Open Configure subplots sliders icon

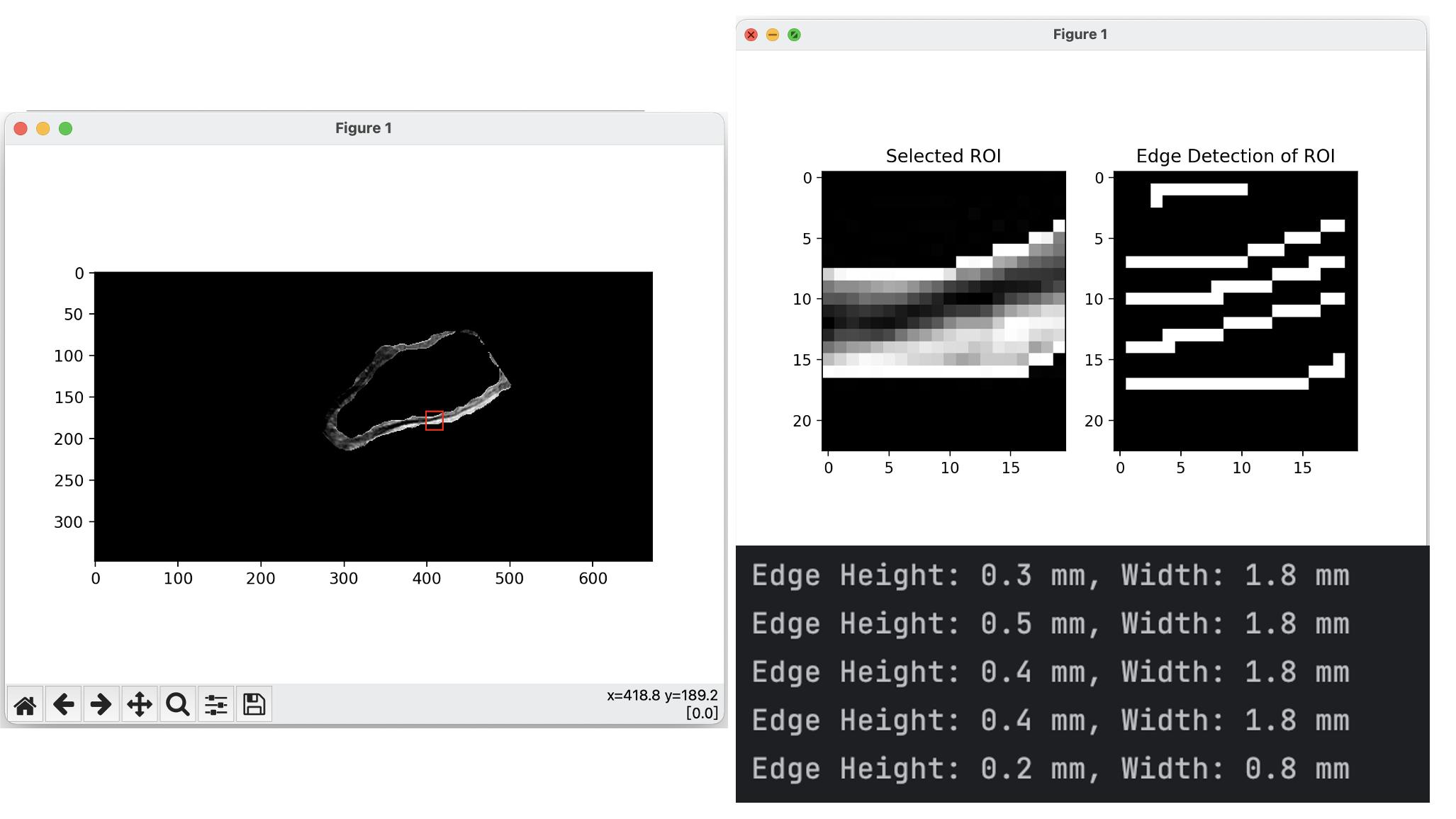(x=216, y=704)
